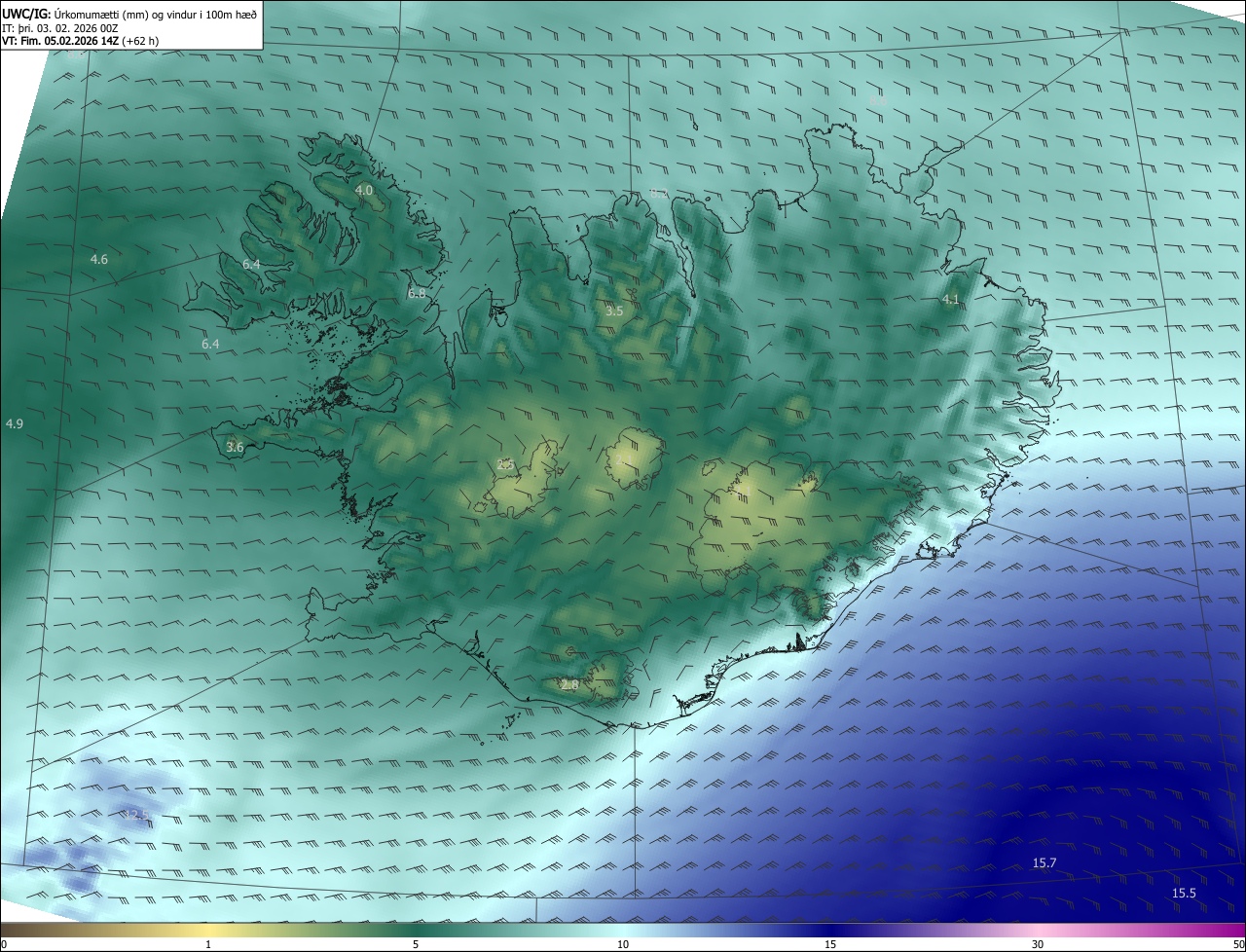Click the 4.6 value label over the sea
The height and width of the screenshot is (952, 1246).
pos(99,259)
